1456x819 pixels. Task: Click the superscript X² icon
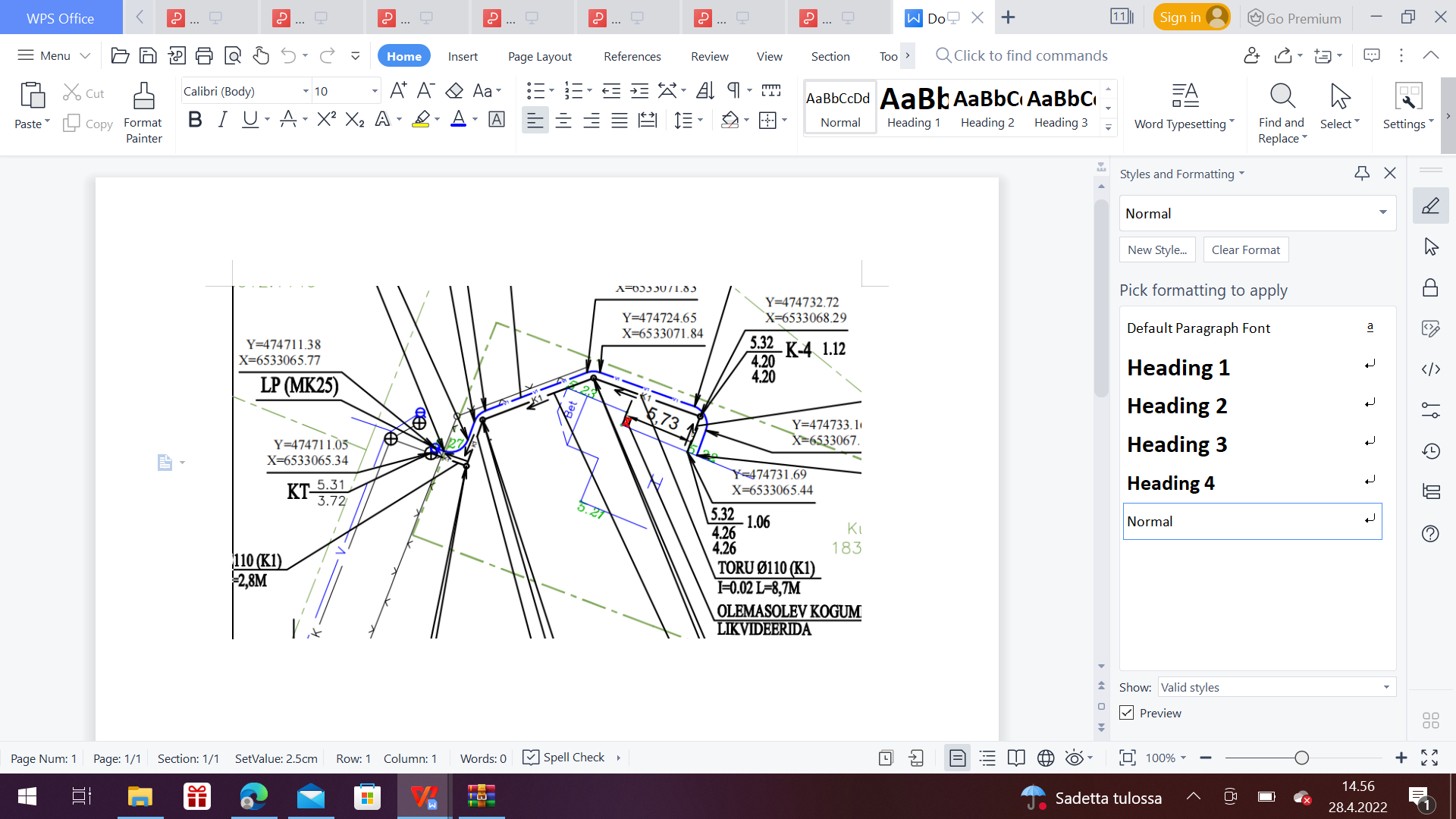(326, 119)
